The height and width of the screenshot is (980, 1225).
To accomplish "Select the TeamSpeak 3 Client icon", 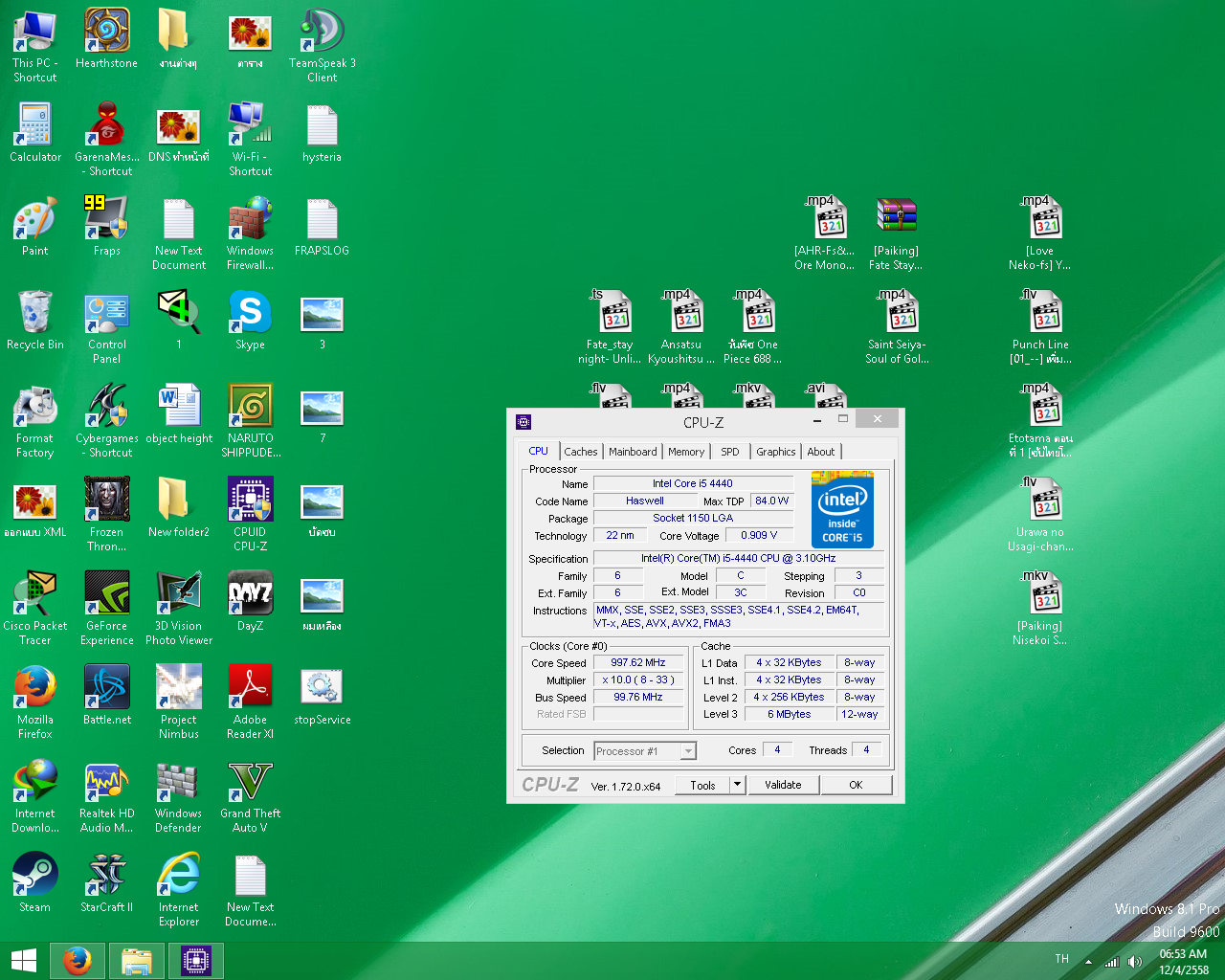I will [x=322, y=32].
